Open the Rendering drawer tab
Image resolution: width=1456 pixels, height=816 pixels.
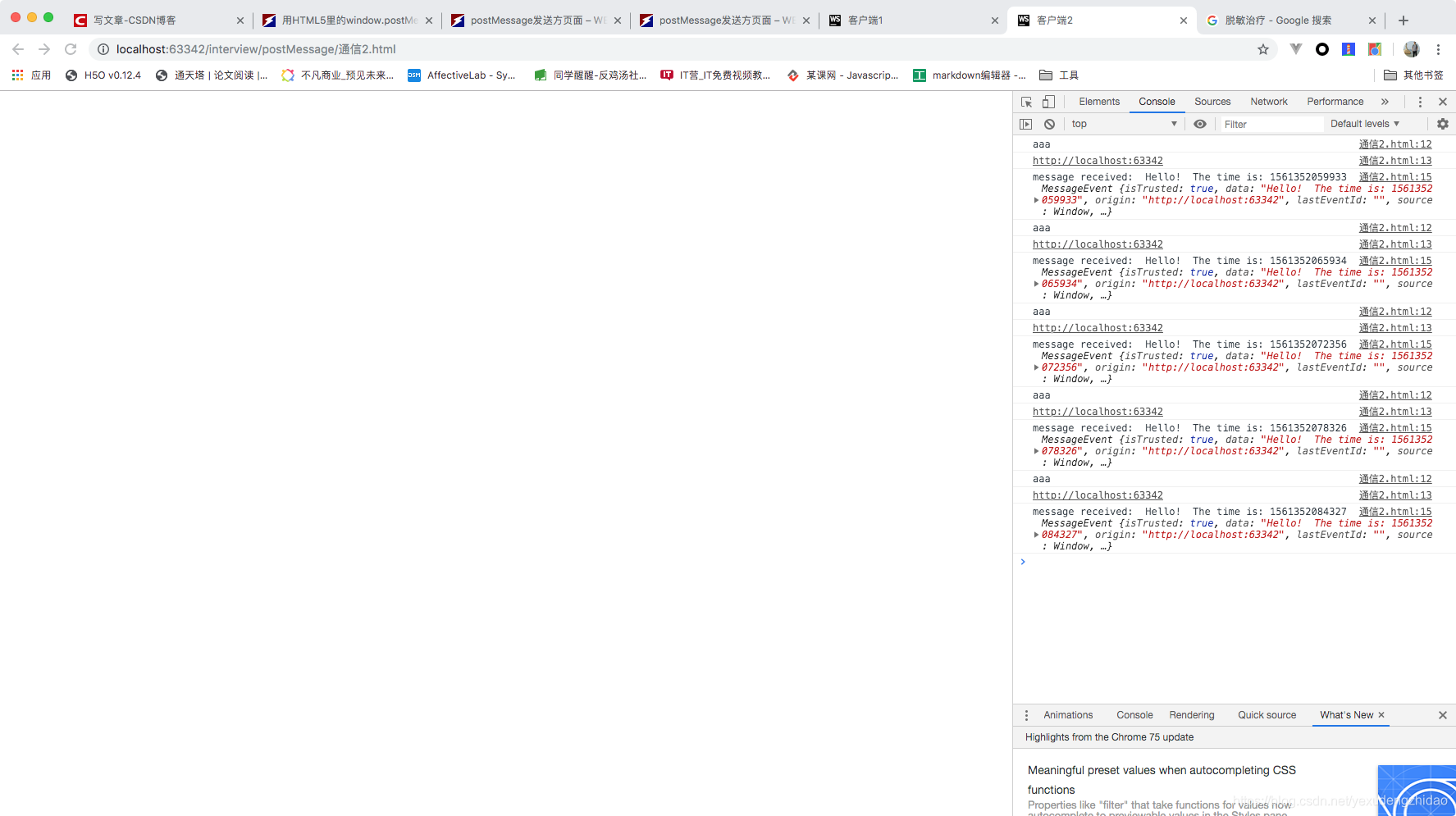[x=1192, y=715]
